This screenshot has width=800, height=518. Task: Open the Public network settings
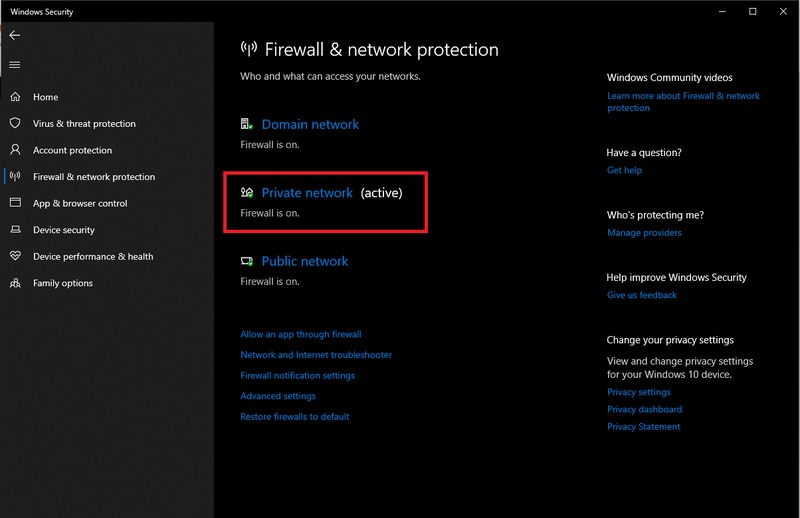[305, 261]
